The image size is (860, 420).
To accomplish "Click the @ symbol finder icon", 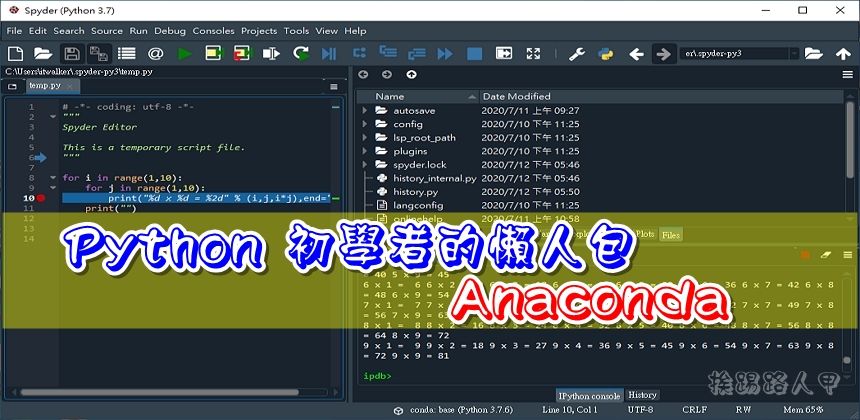I will 156,53.
